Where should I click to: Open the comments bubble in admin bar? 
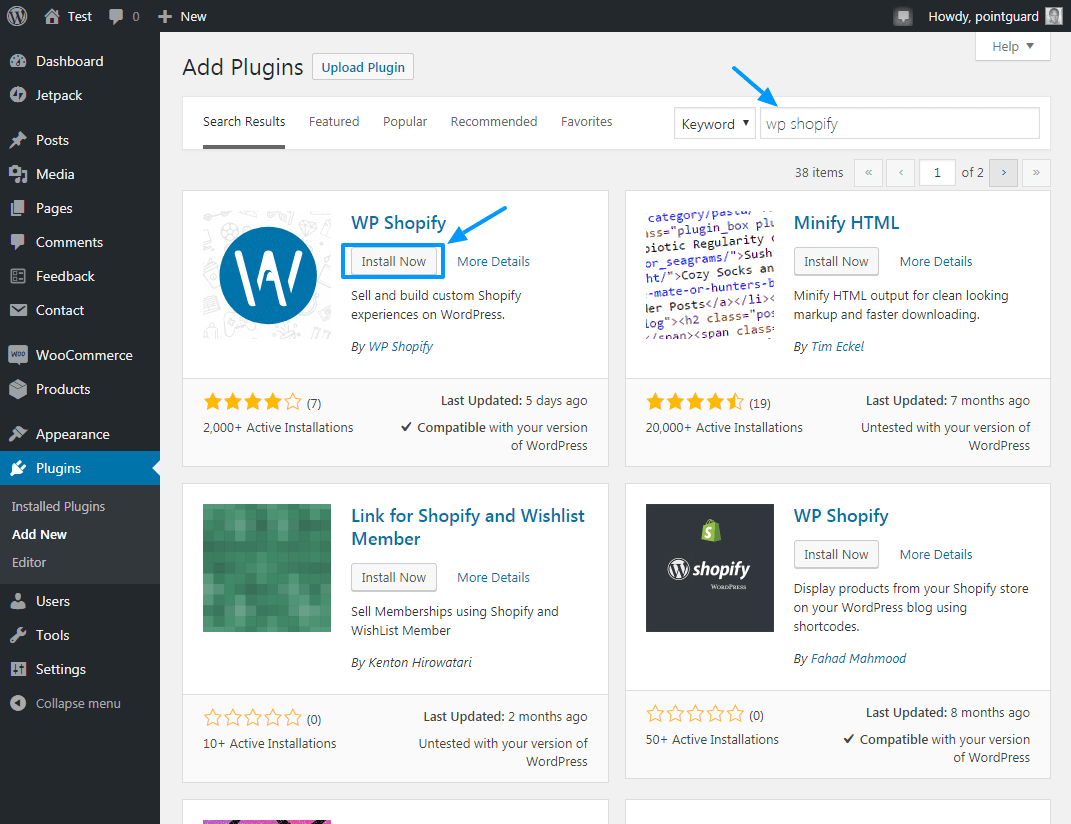pyautogui.click(x=124, y=16)
